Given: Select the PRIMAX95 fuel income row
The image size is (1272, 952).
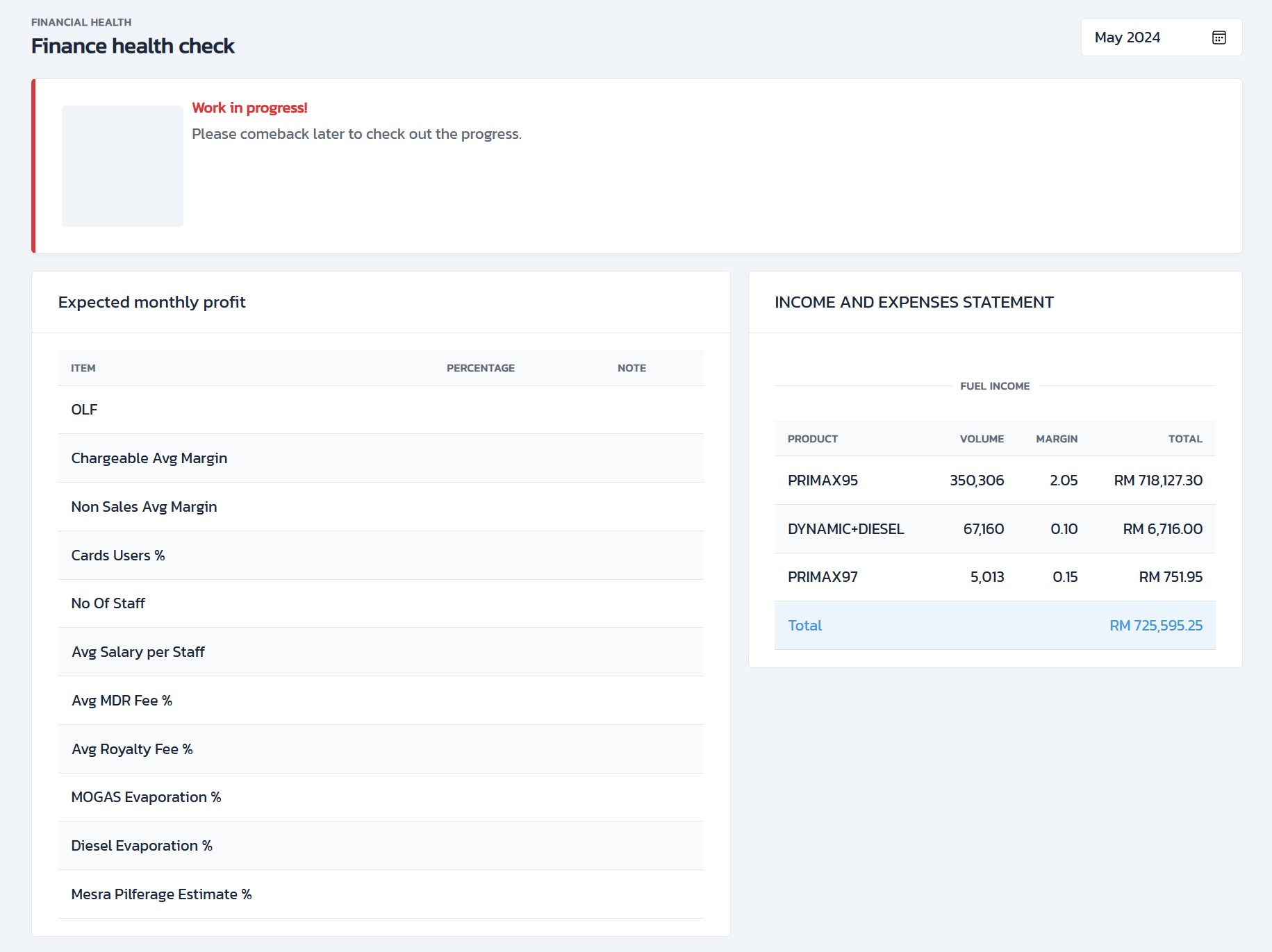Looking at the screenshot, I should [x=994, y=481].
